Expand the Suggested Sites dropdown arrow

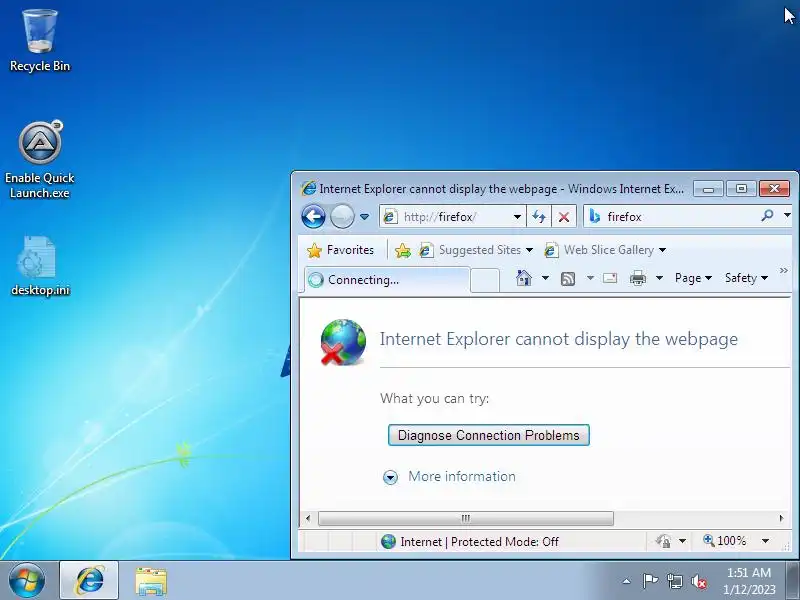click(529, 250)
